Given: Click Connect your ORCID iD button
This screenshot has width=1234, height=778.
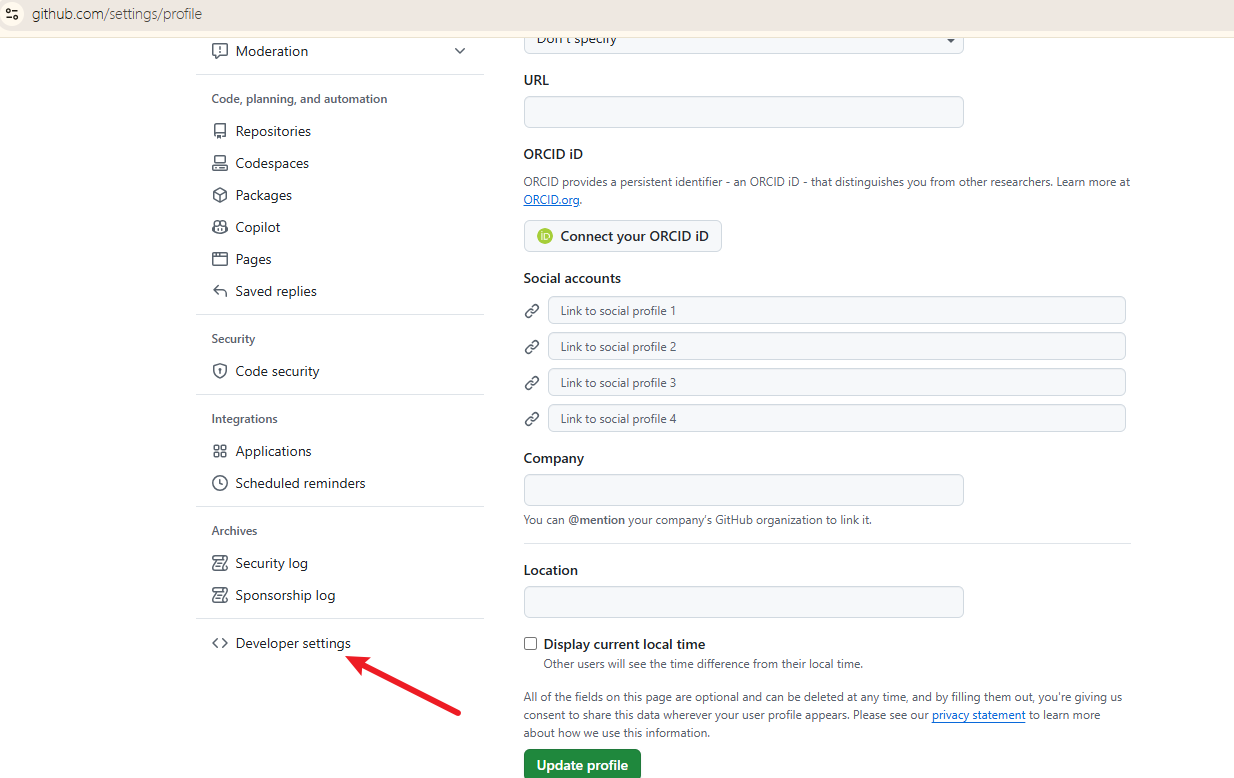Looking at the screenshot, I should click(x=622, y=236).
